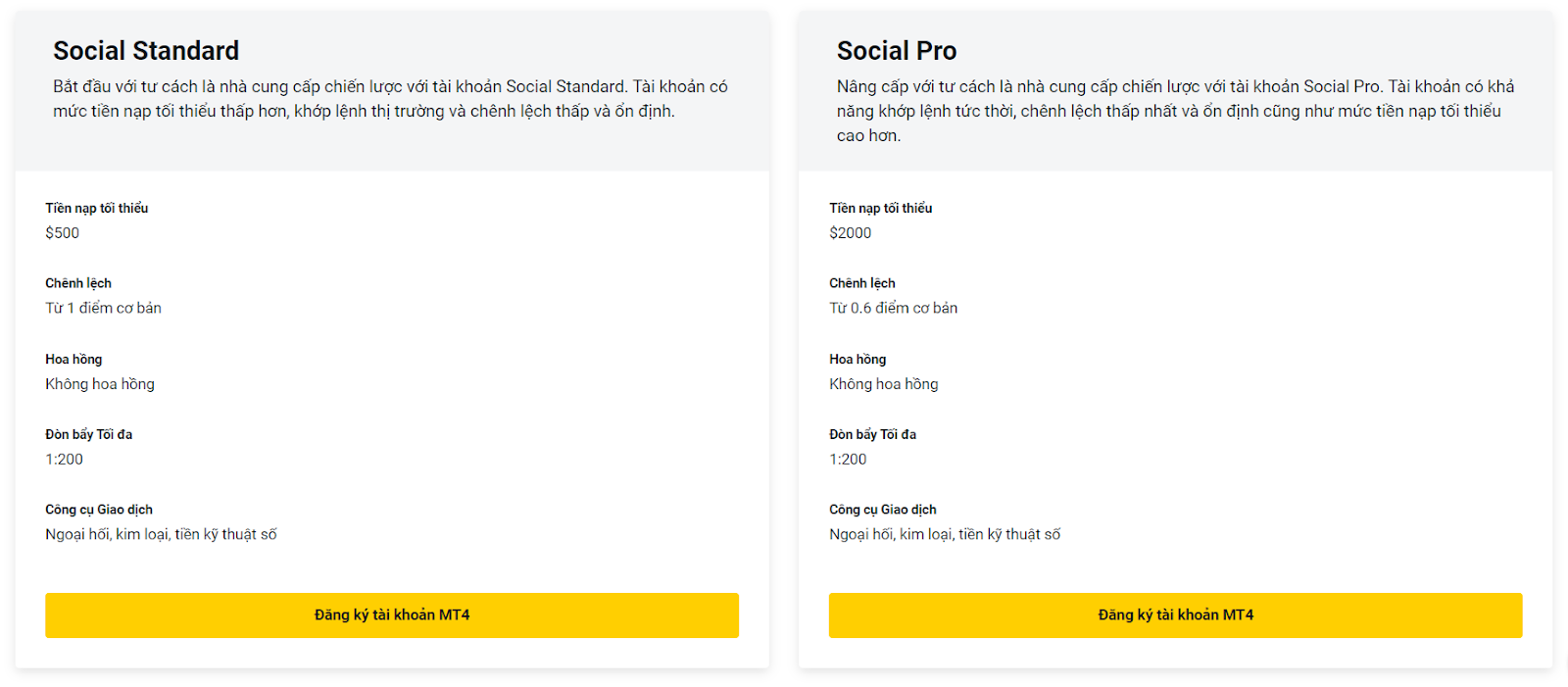Screen dimensions: 1568x687
Task: Click 'Chênh lệch' label in Pro card
Action: click(862, 283)
